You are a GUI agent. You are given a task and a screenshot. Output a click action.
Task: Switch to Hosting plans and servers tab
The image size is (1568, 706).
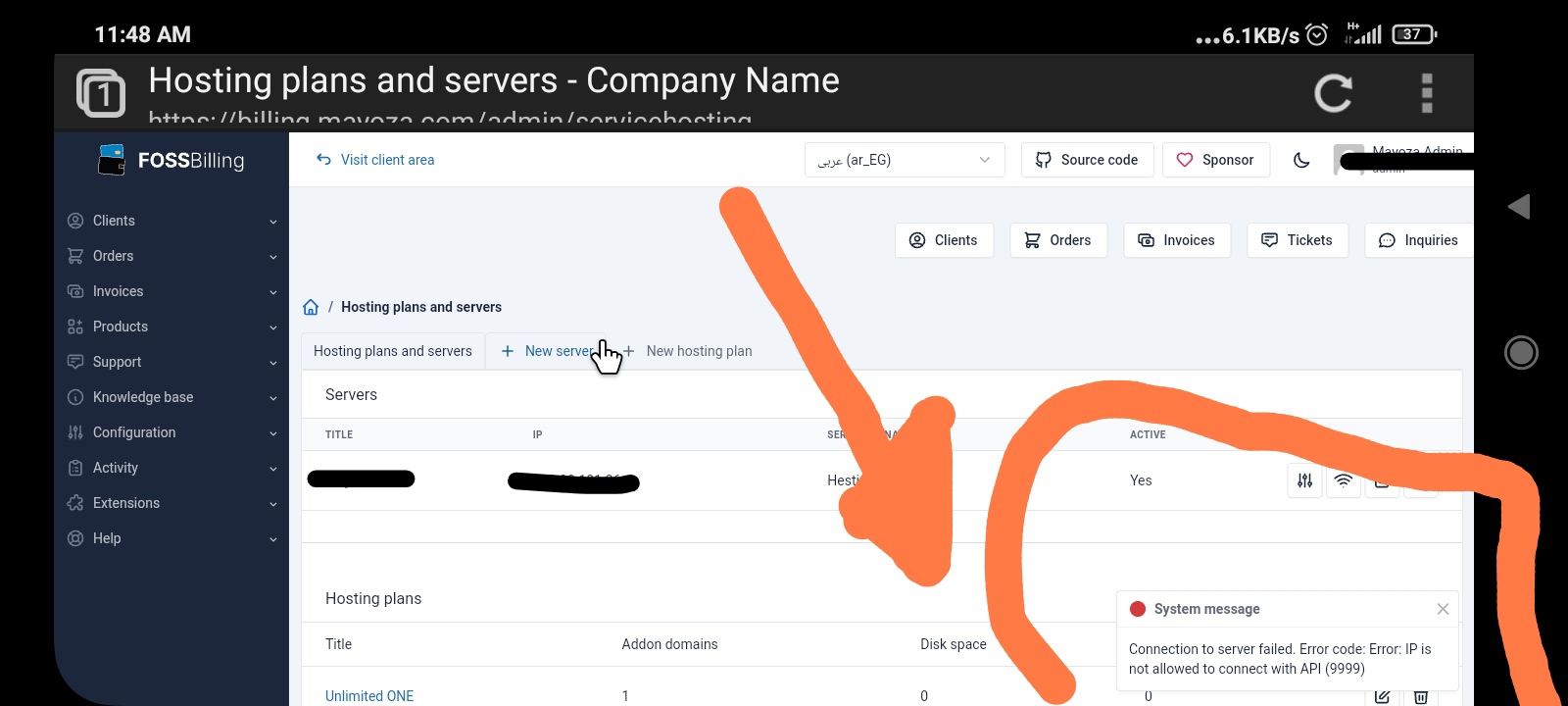392,351
